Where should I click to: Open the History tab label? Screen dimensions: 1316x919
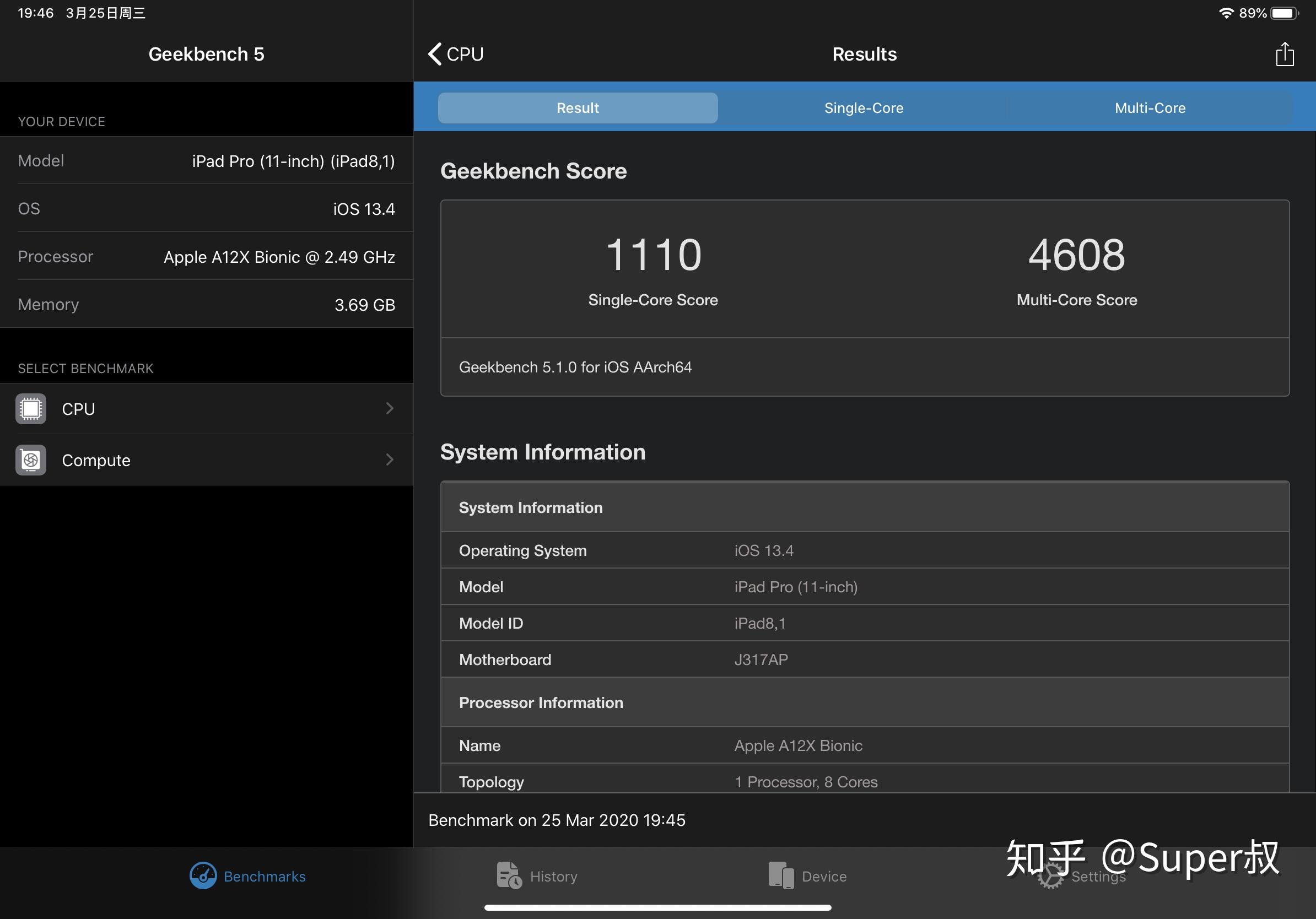[x=554, y=876]
